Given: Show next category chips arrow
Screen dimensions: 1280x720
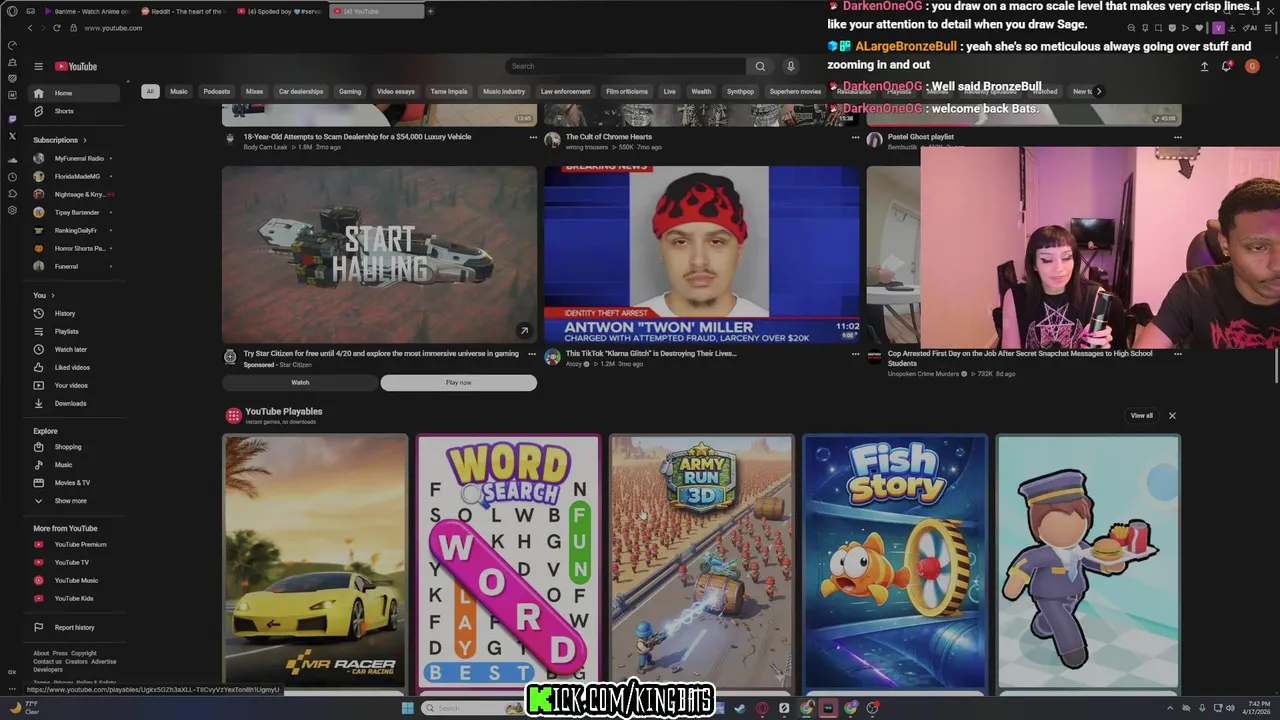Looking at the screenshot, I should (1098, 91).
